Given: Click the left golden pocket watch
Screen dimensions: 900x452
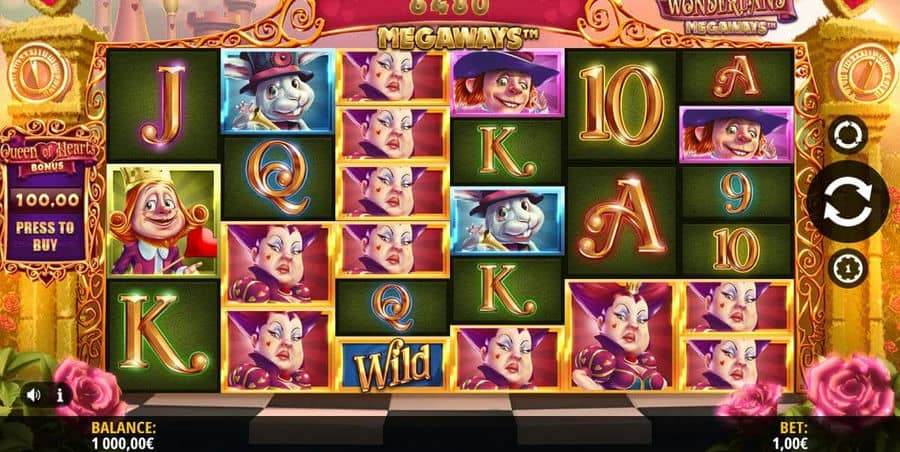Looking at the screenshot, I should [x=39, y=72].
